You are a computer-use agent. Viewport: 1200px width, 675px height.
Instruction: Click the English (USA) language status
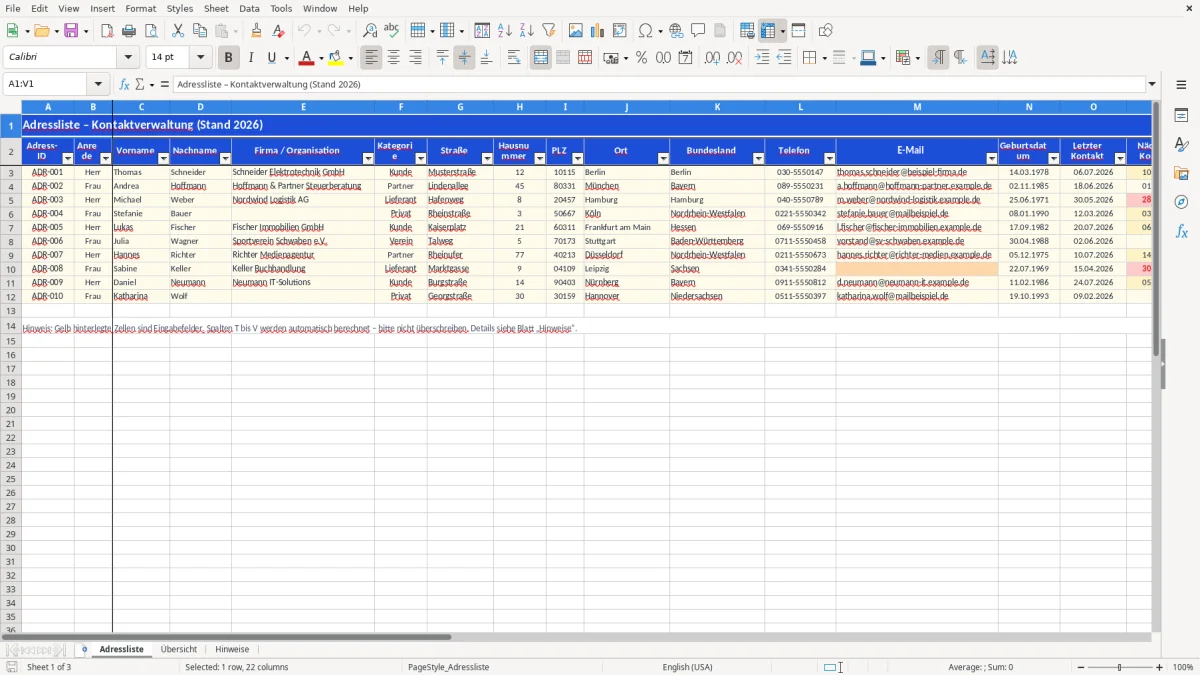click(x=688, y=667)
